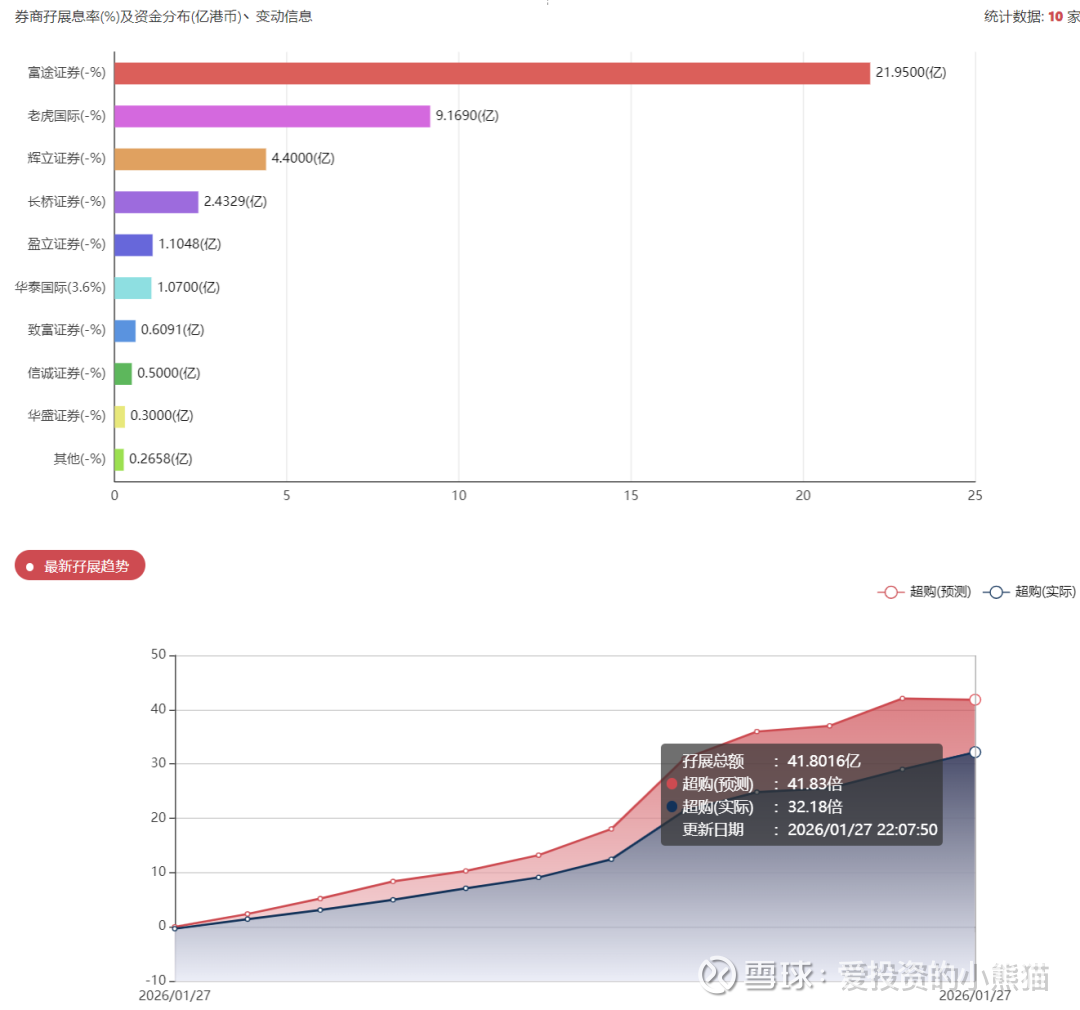Click the 长桥证券(-%) axis label
Image resolution: width=1080 pixels, height=1010 pixels.
pyautogui.click(x=67, y=202)
